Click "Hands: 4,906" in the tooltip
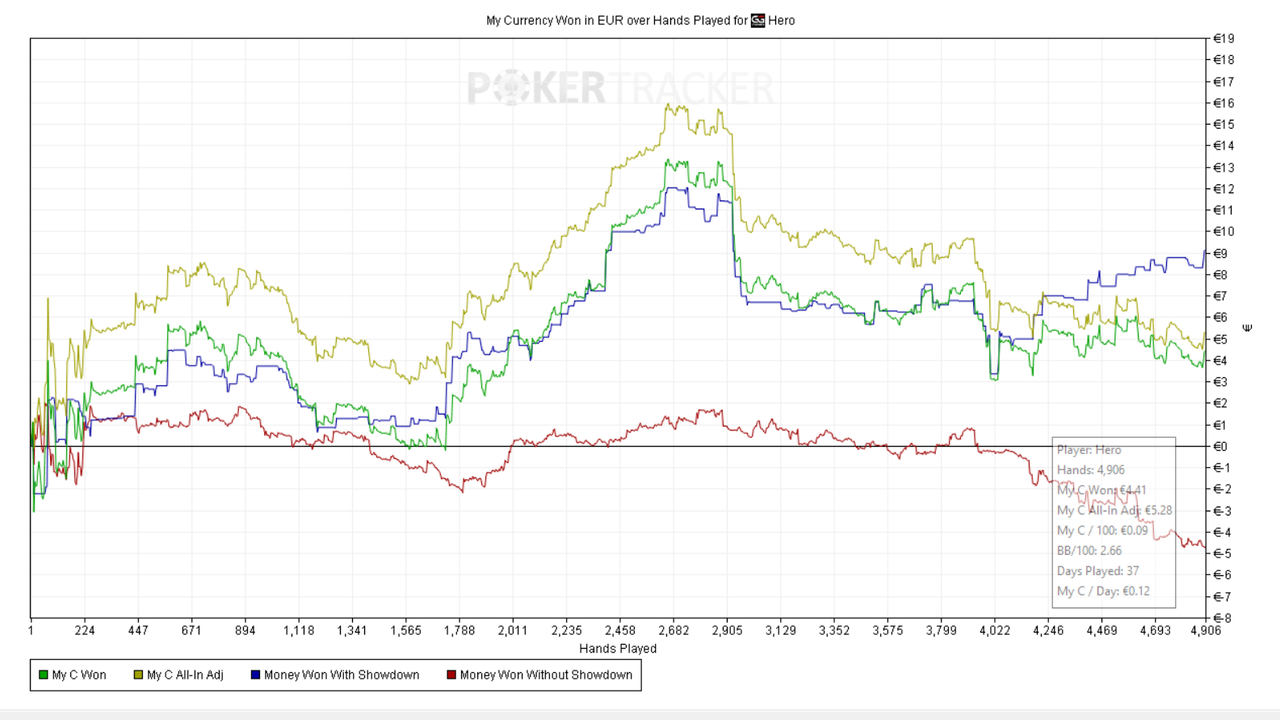Viewport: 1280px width, 720px height. click(x=1090, y=470)
